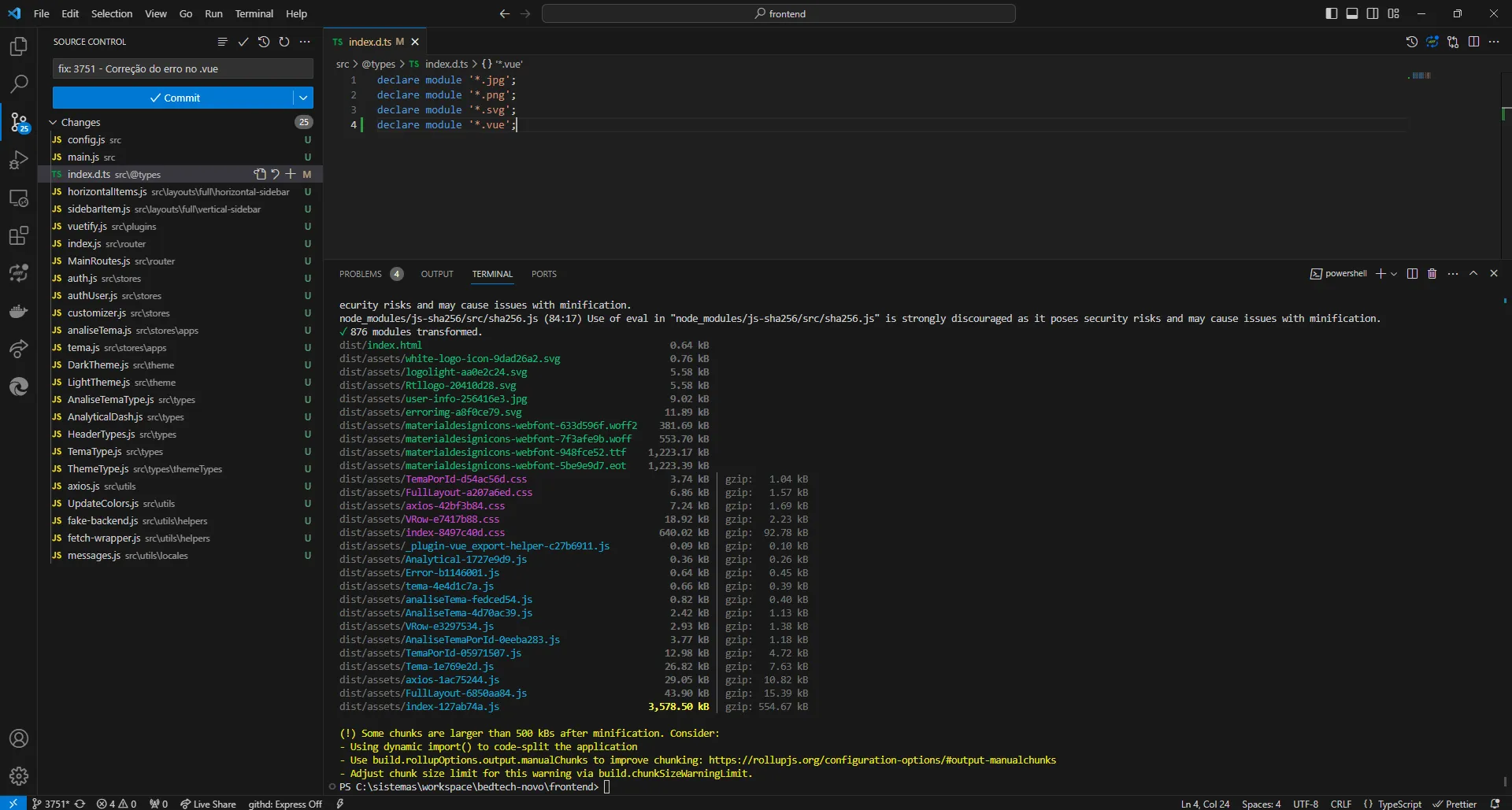Viewport: 1512px width, 810px height.
Task: Kill terminal with the trash icon
Action: (1432, 274)
